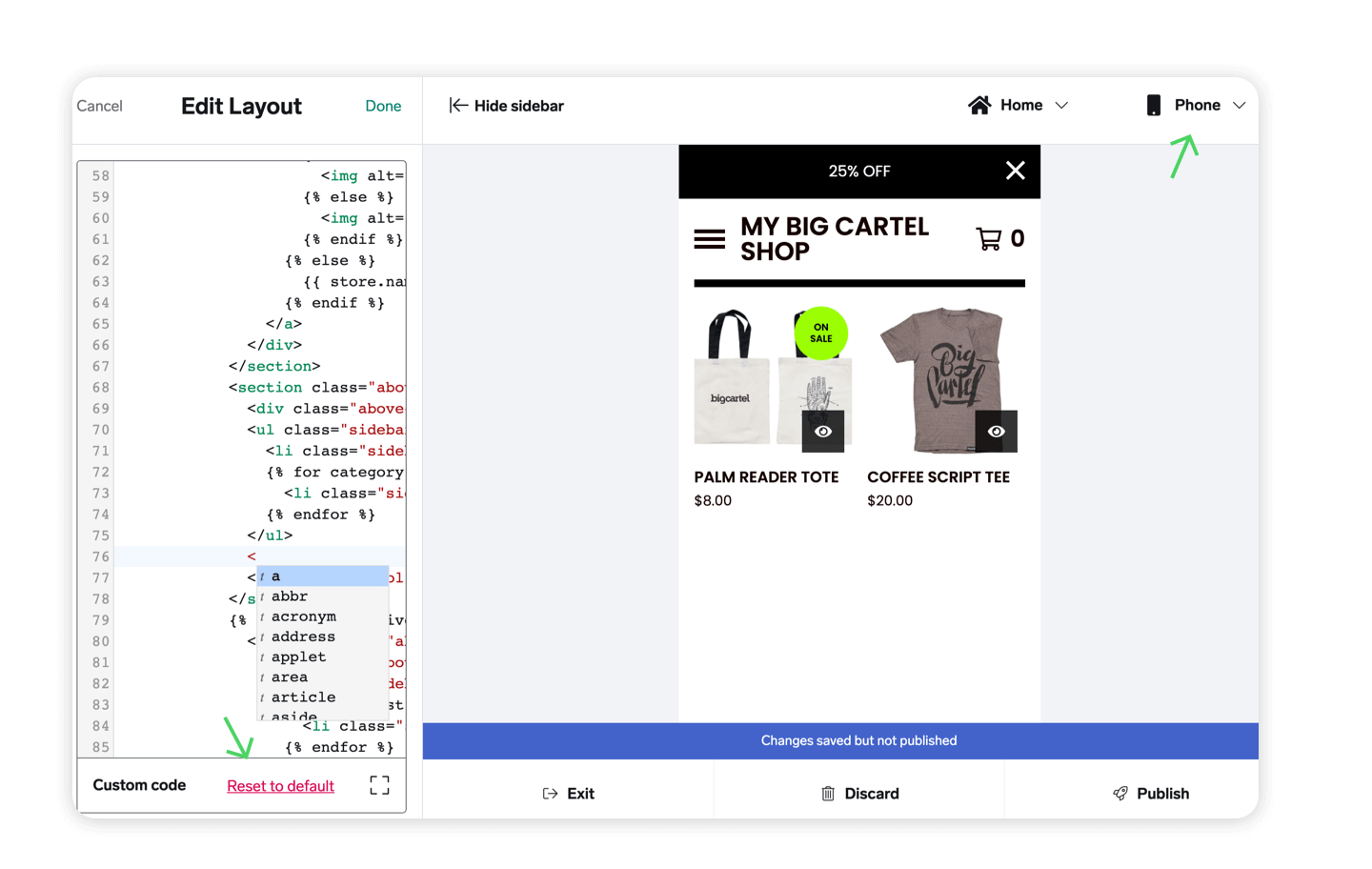Click quick view eye on Palm Reader Tote
The width and height of the screenshot is (1372, 869).
[823, 432]
